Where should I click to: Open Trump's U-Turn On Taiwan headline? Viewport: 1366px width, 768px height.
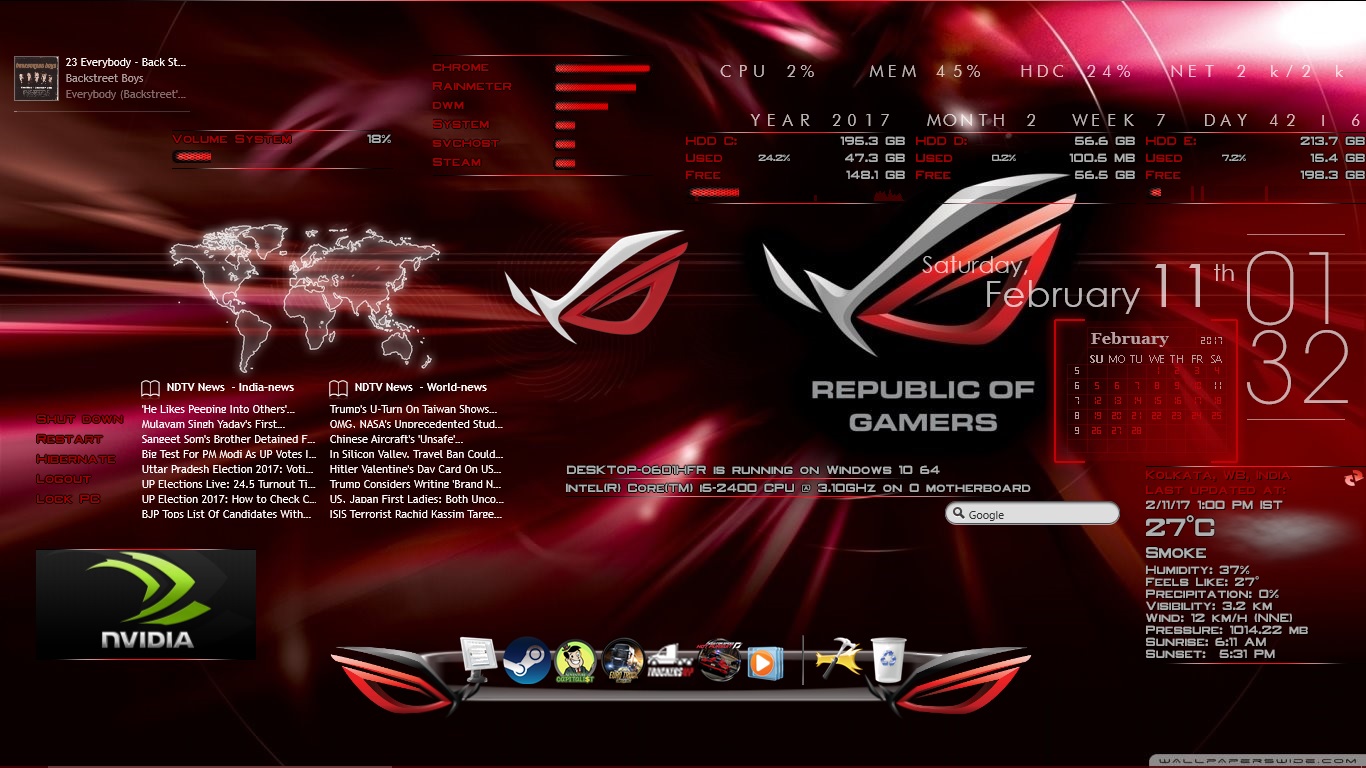click(x=413, y=409)
